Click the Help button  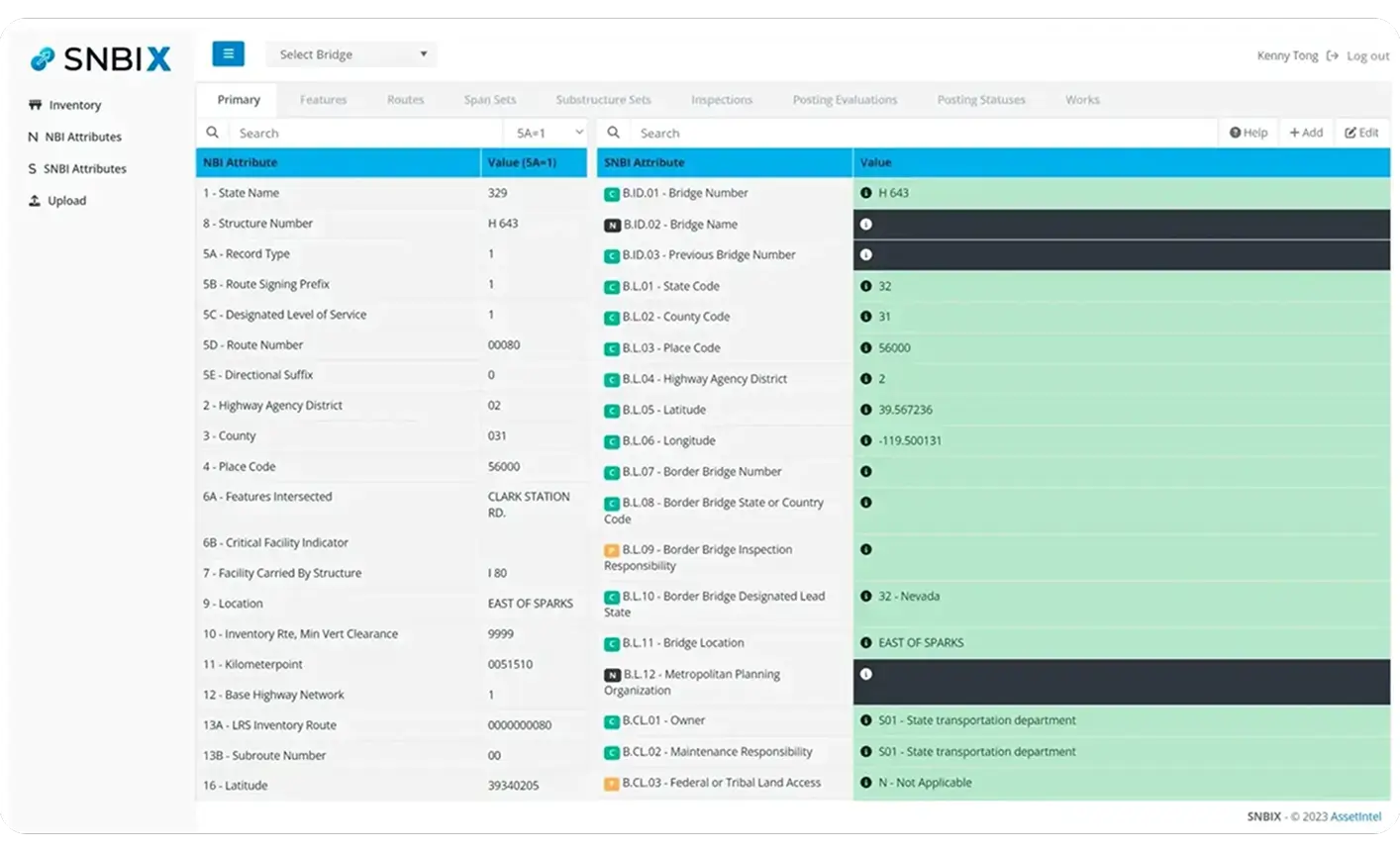1249,133
